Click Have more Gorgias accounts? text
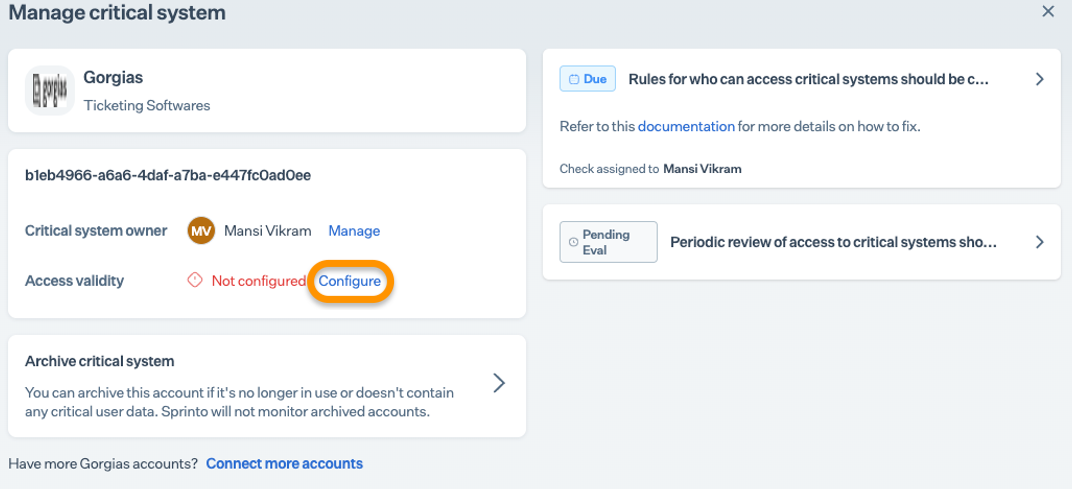 pos(103,464)
